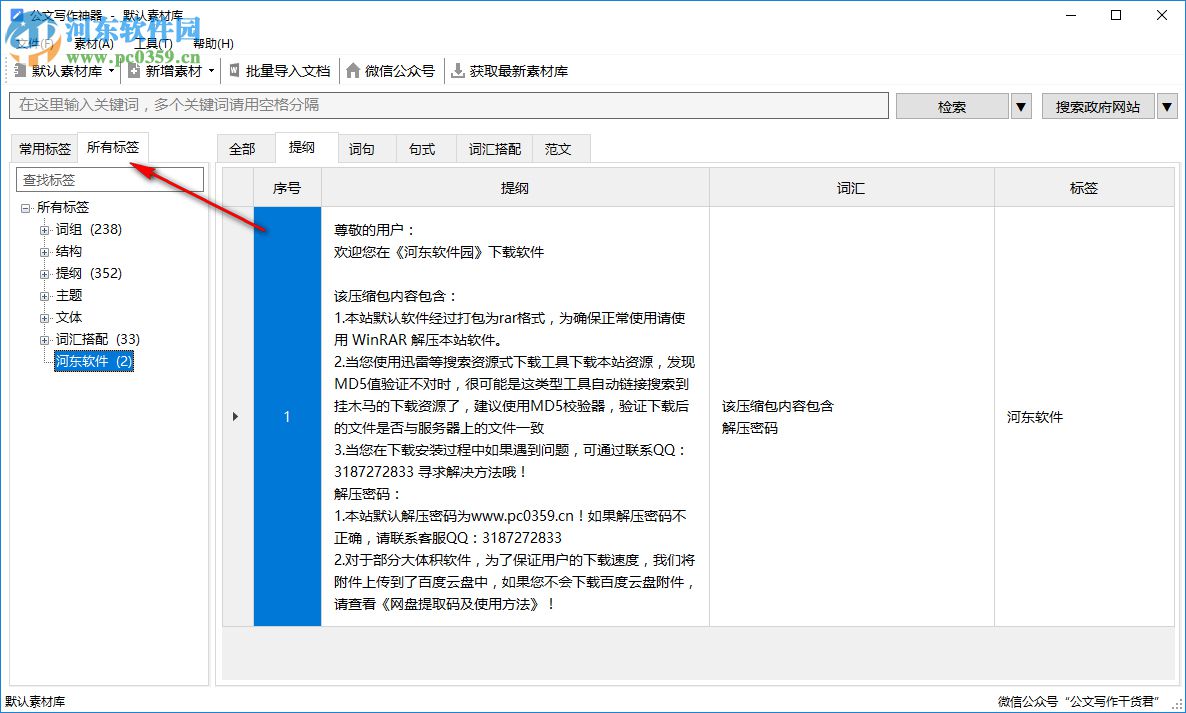Select the 河东软件 (2) tree item
The height and width of the screenshot is (713, 1186).
[x=94, y=361]
